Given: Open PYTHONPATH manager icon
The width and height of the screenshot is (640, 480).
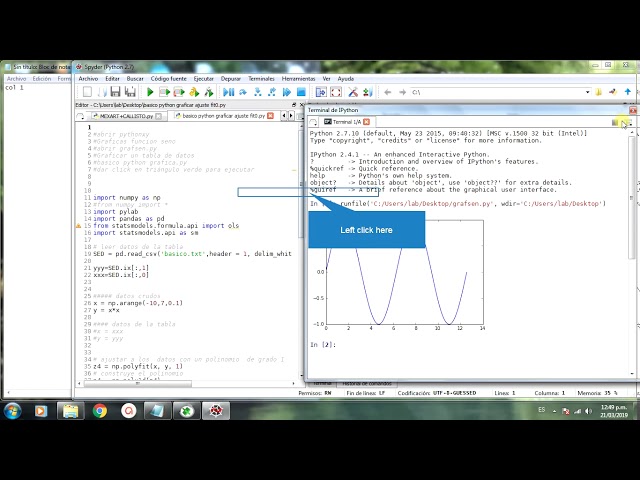Looking at the screenshot, I should (367, 92).
